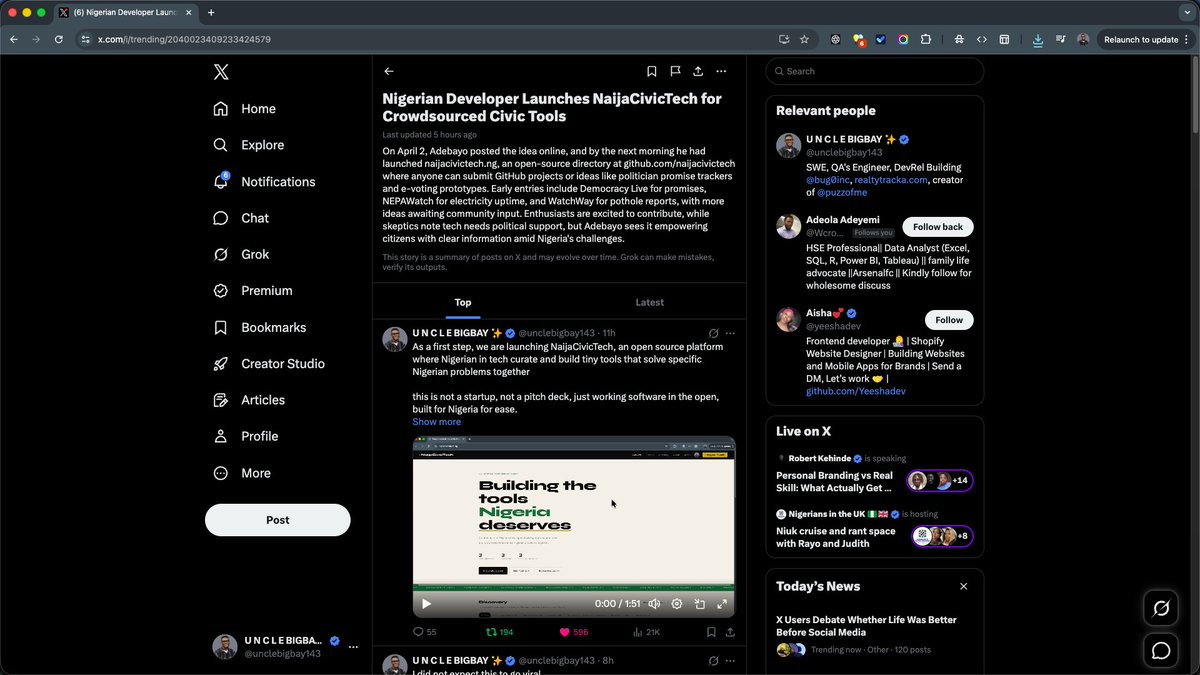Image resolution: width=1200 pixels, height=675 pixels.
Task: Mute the video with the volume icon
Action: pos(654,604)
